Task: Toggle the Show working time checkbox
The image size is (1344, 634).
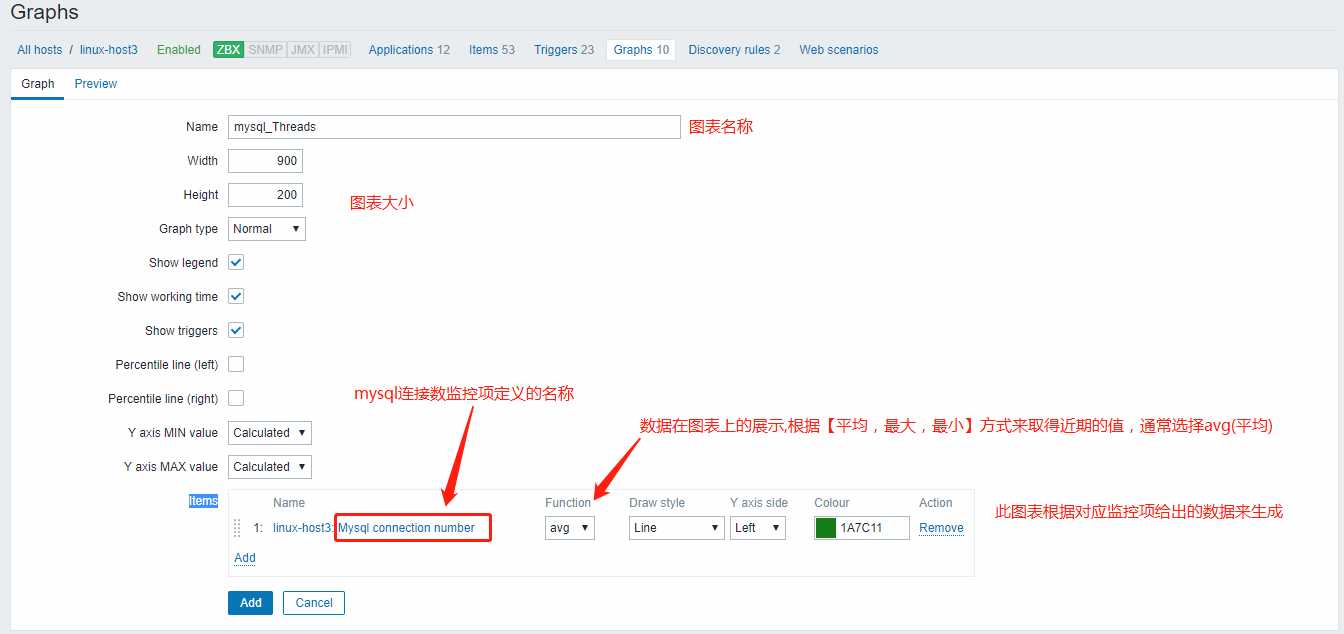Action: [236, 296]
